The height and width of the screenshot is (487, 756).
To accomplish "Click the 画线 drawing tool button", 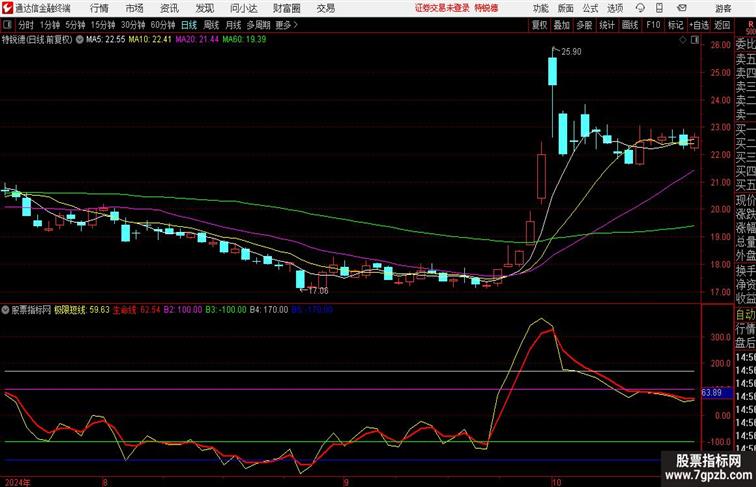I will [x=630, y=25].
